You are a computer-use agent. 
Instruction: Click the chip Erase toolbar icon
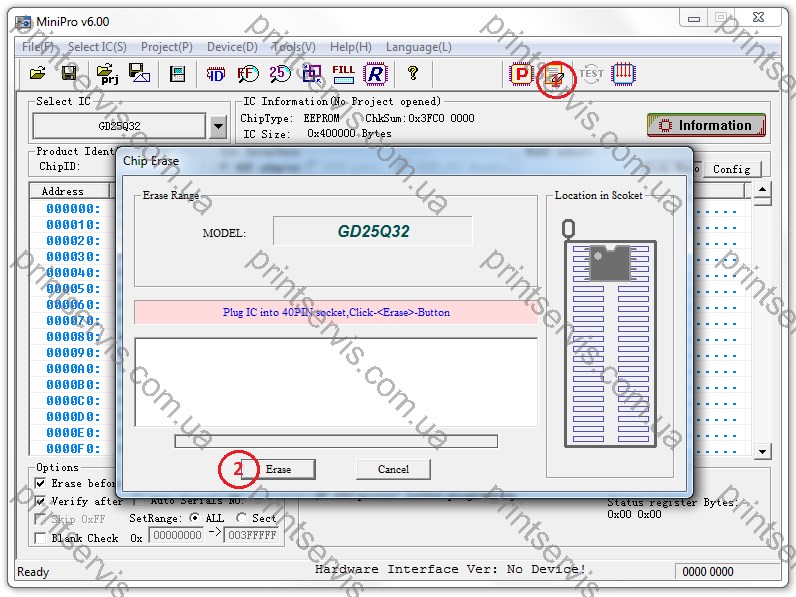[x=554, y=75]
